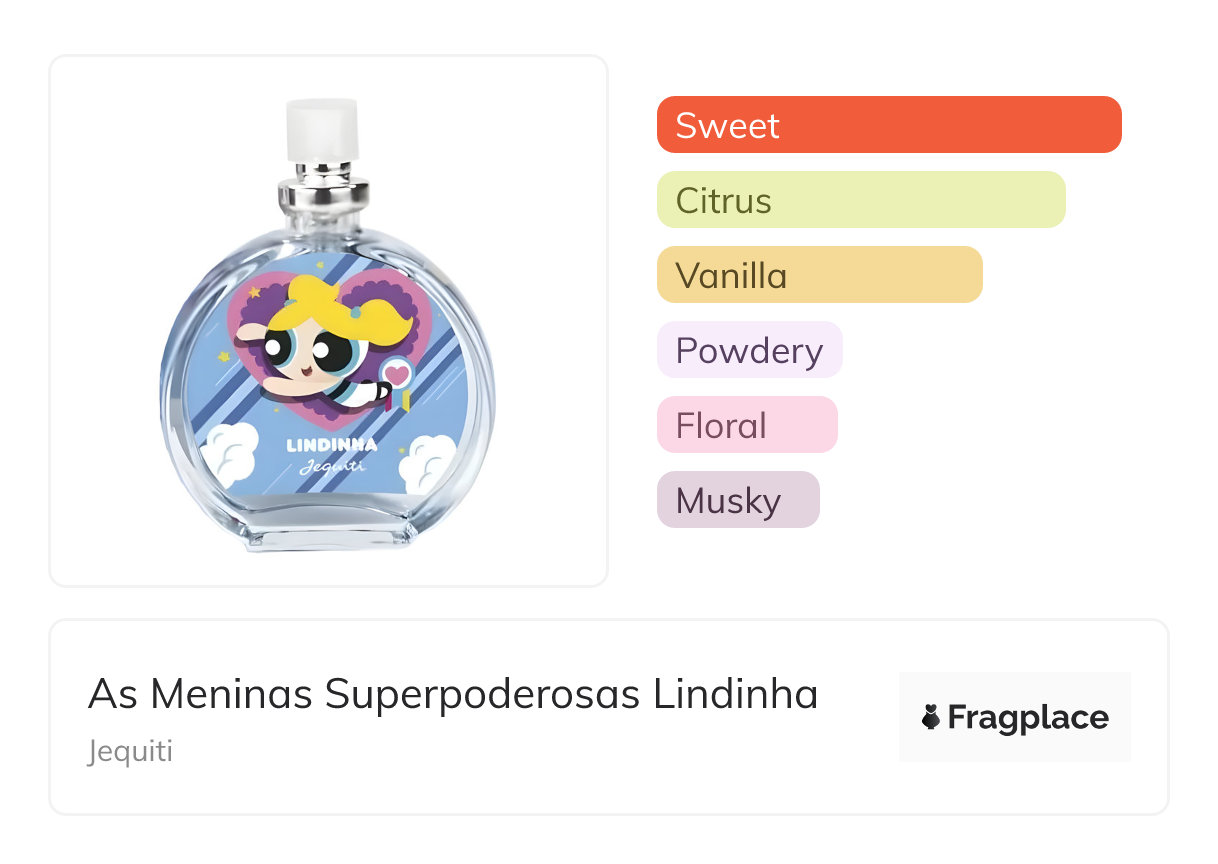Click the small pink heart wand
Screen dimensions: 1218x864
tap(396, 376)
